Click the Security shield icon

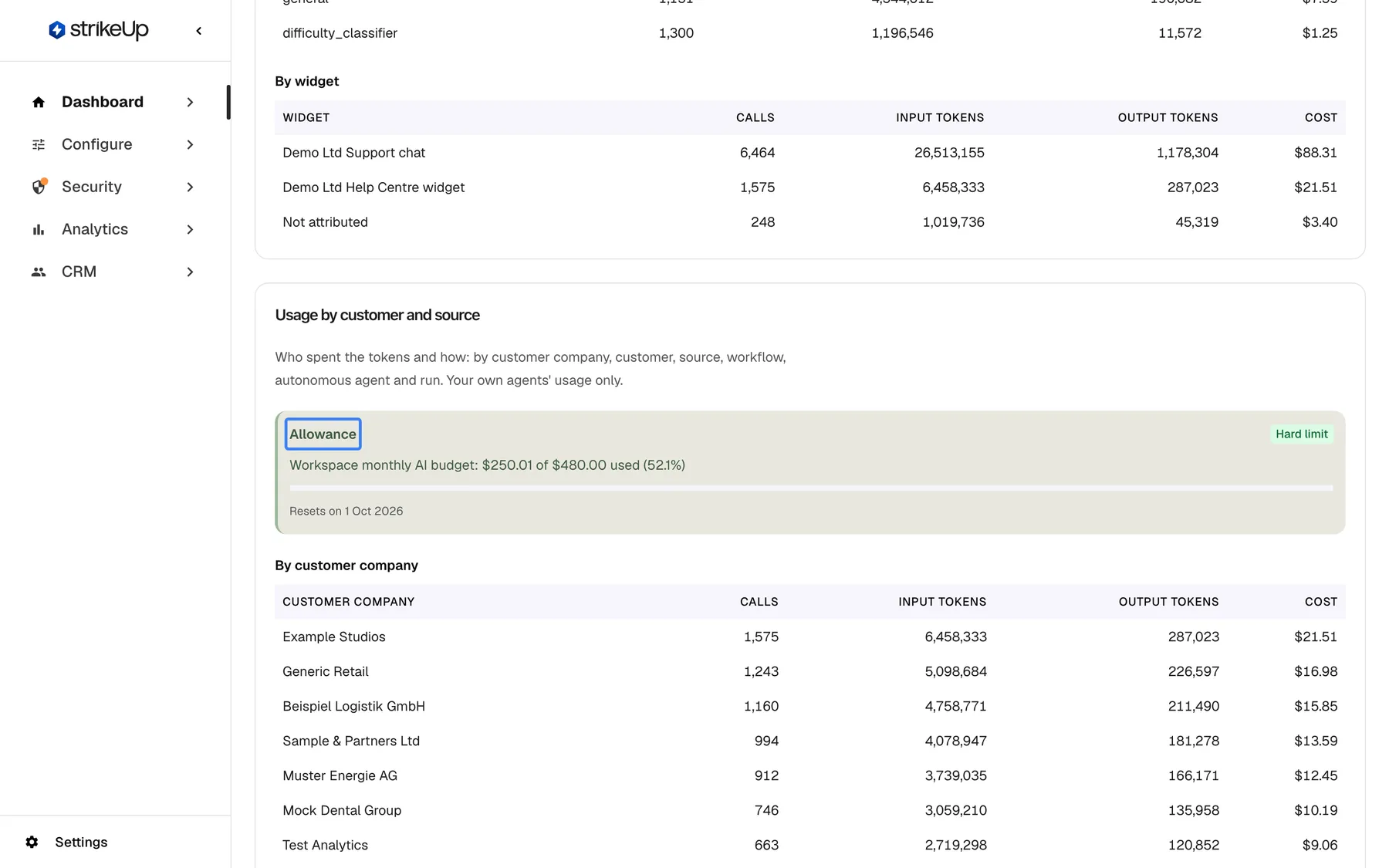(x=39, y=187)
